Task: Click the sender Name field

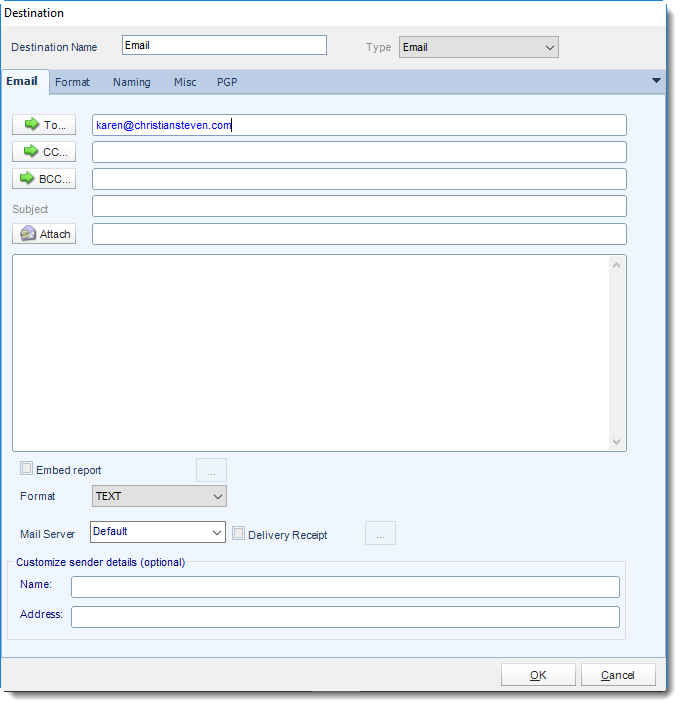Action: [x=345, y=587]
